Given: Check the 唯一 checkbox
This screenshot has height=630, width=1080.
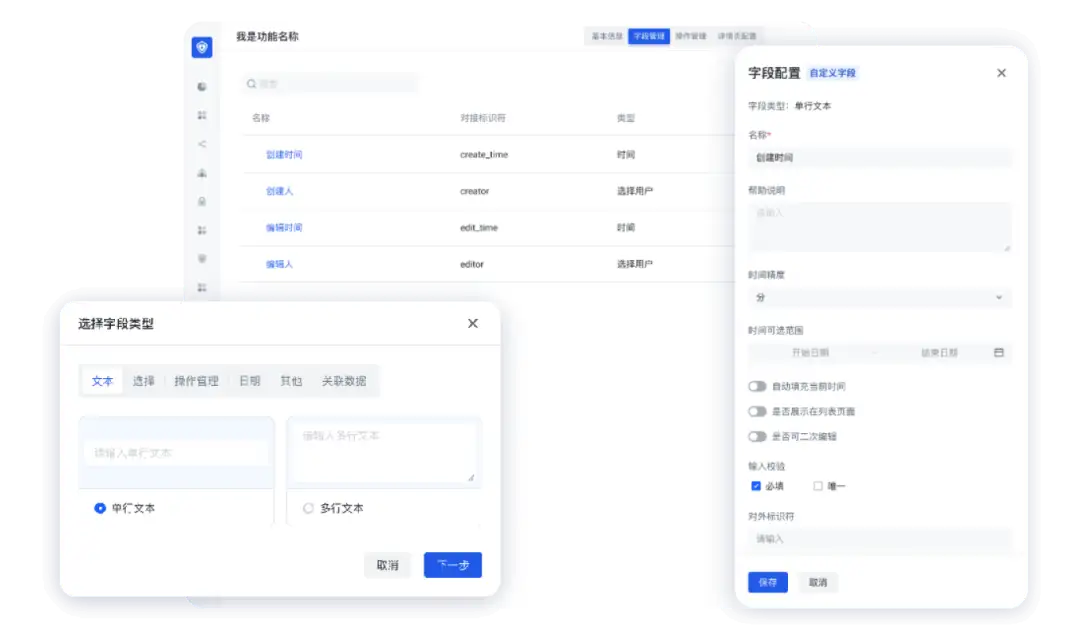Looking at the screenshot, I should (818, 486).
